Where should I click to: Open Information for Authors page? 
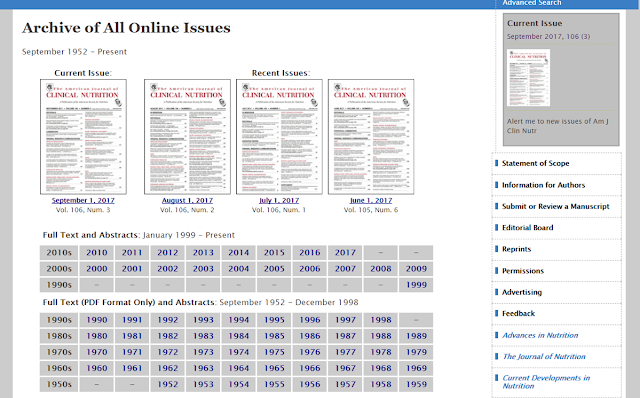coord(543,185)
